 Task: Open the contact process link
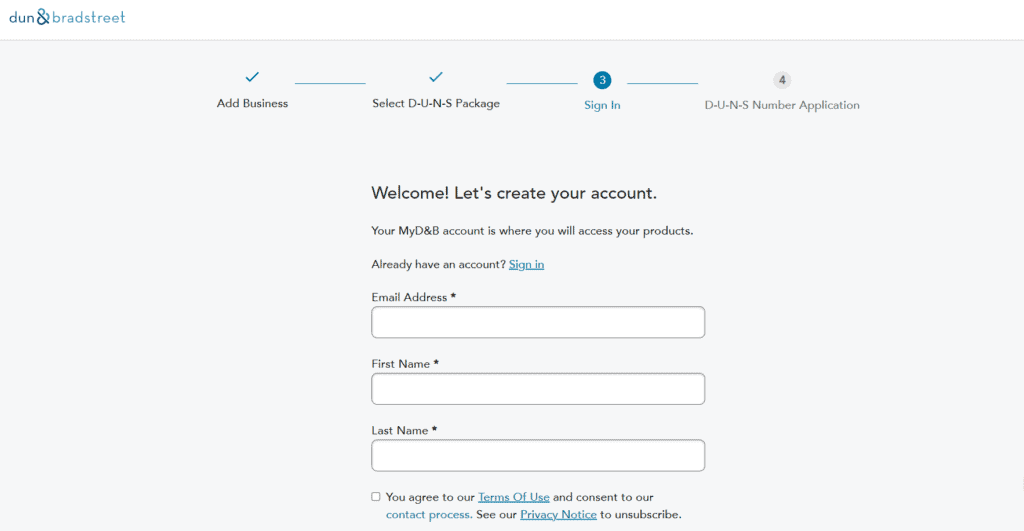428,515
